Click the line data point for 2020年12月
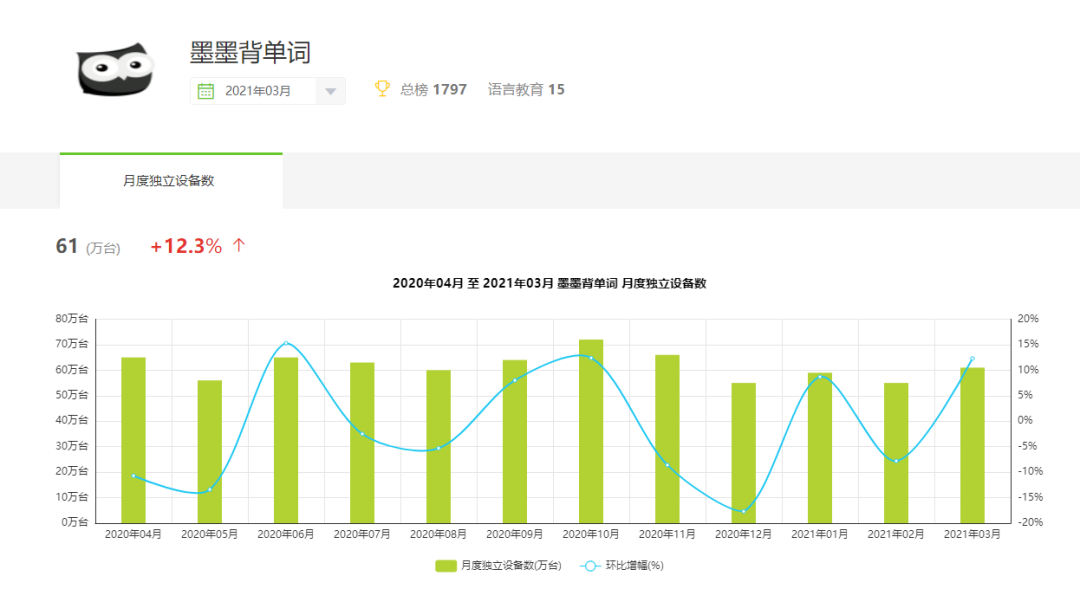The image size is (1080, 589). [743, 511]
